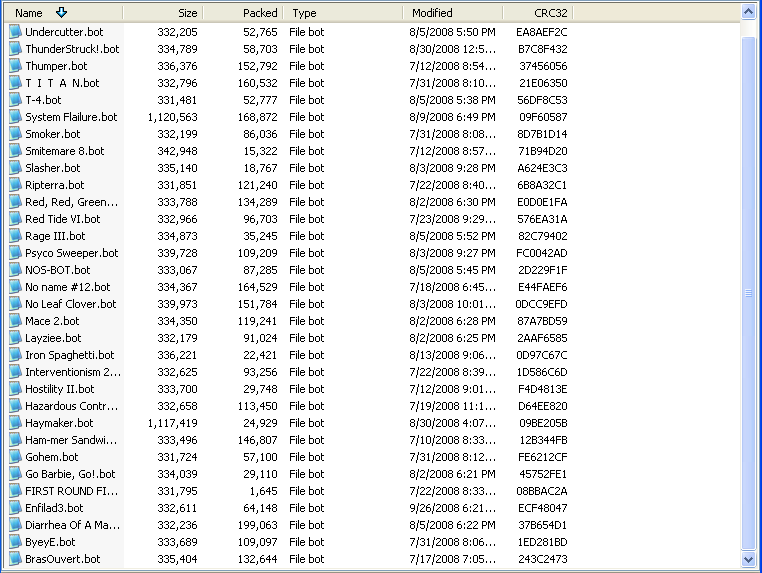Viewport: 762px width, 573px height.
Task: Select the icon beside T I T A N.bot
Action: [x=16, y=83]
